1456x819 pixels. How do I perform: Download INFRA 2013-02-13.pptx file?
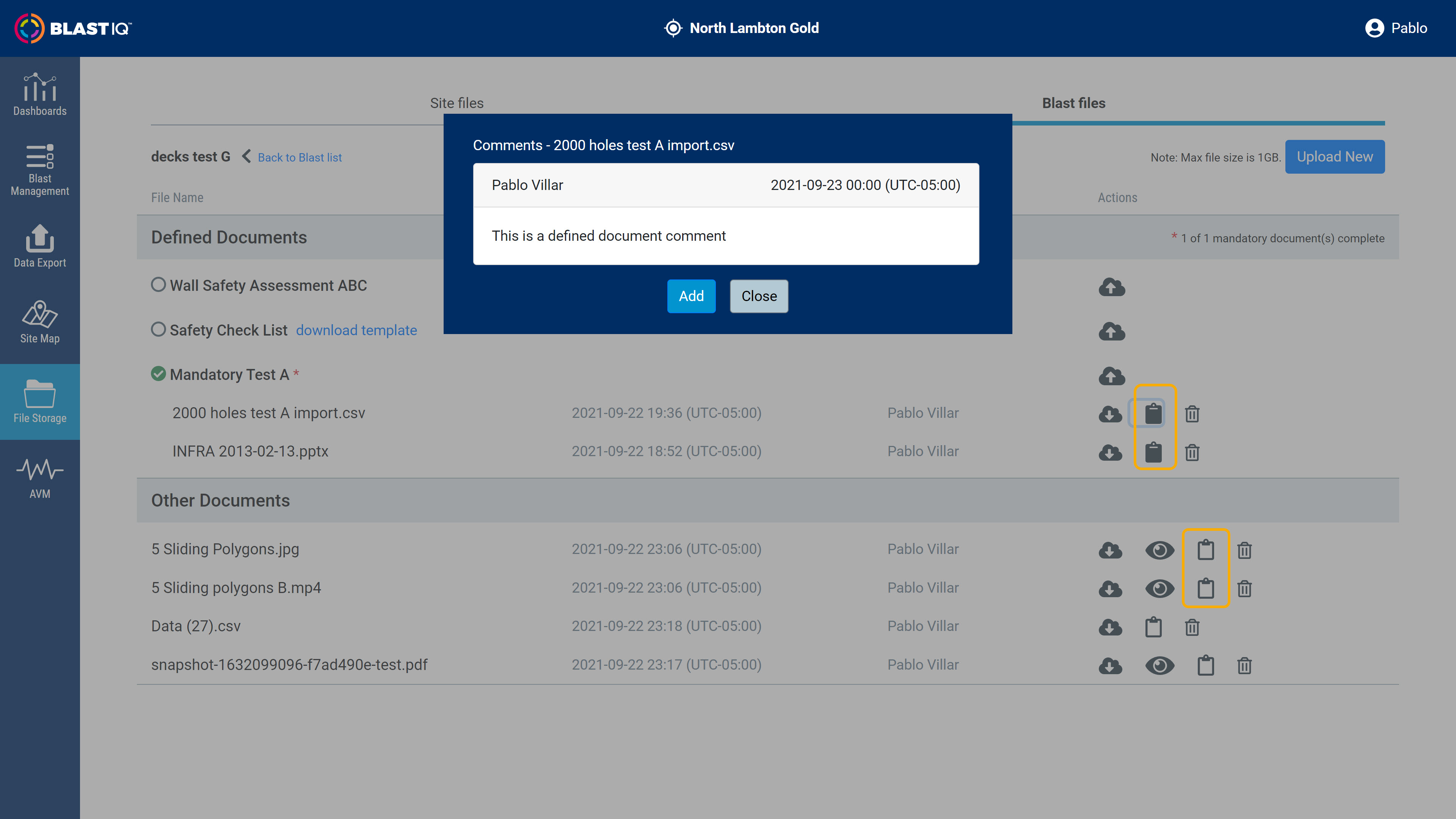pyautogui.click(x=1110, y=452)
